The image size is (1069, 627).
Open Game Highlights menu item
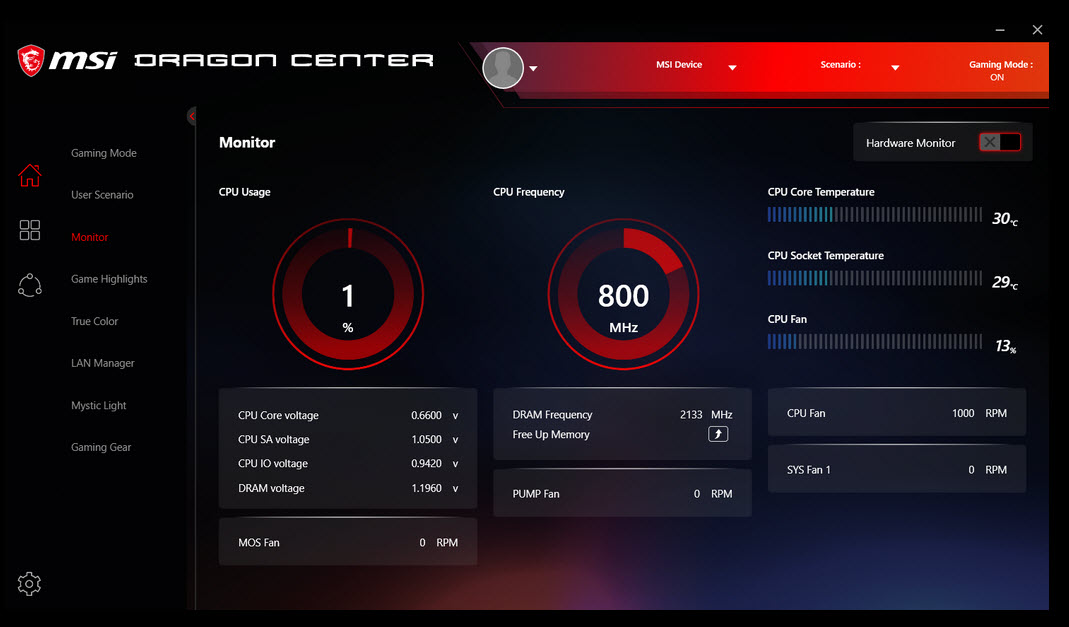pyautogui.click(x=109, y=279)
